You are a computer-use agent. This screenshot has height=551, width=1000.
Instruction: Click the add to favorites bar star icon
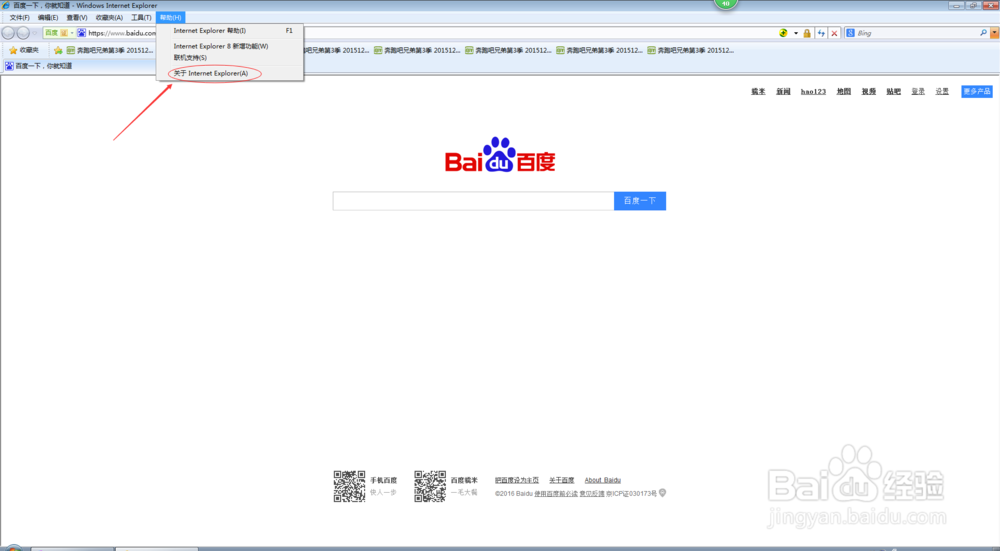(x=58, y=50)
